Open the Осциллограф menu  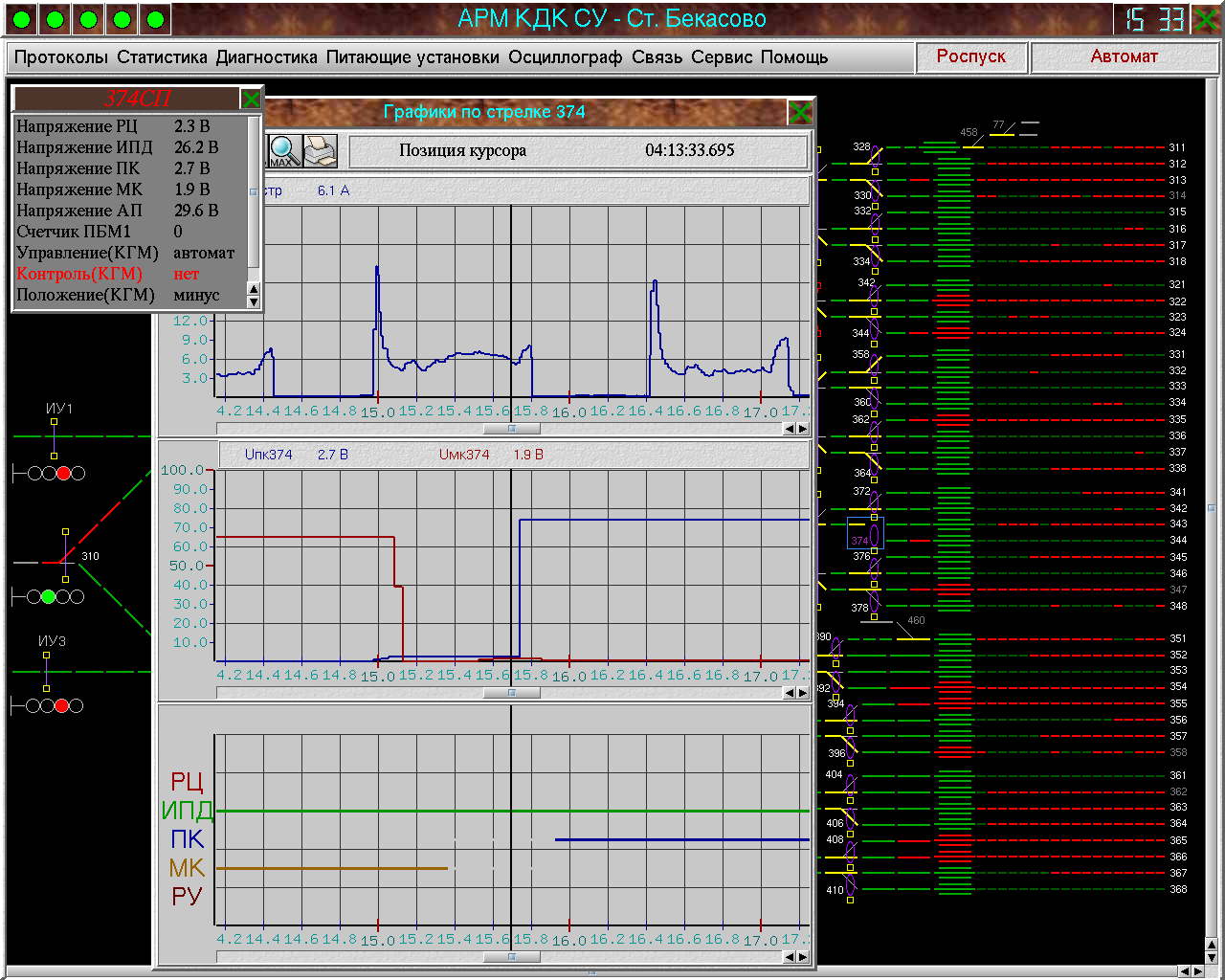click(565, 57)
